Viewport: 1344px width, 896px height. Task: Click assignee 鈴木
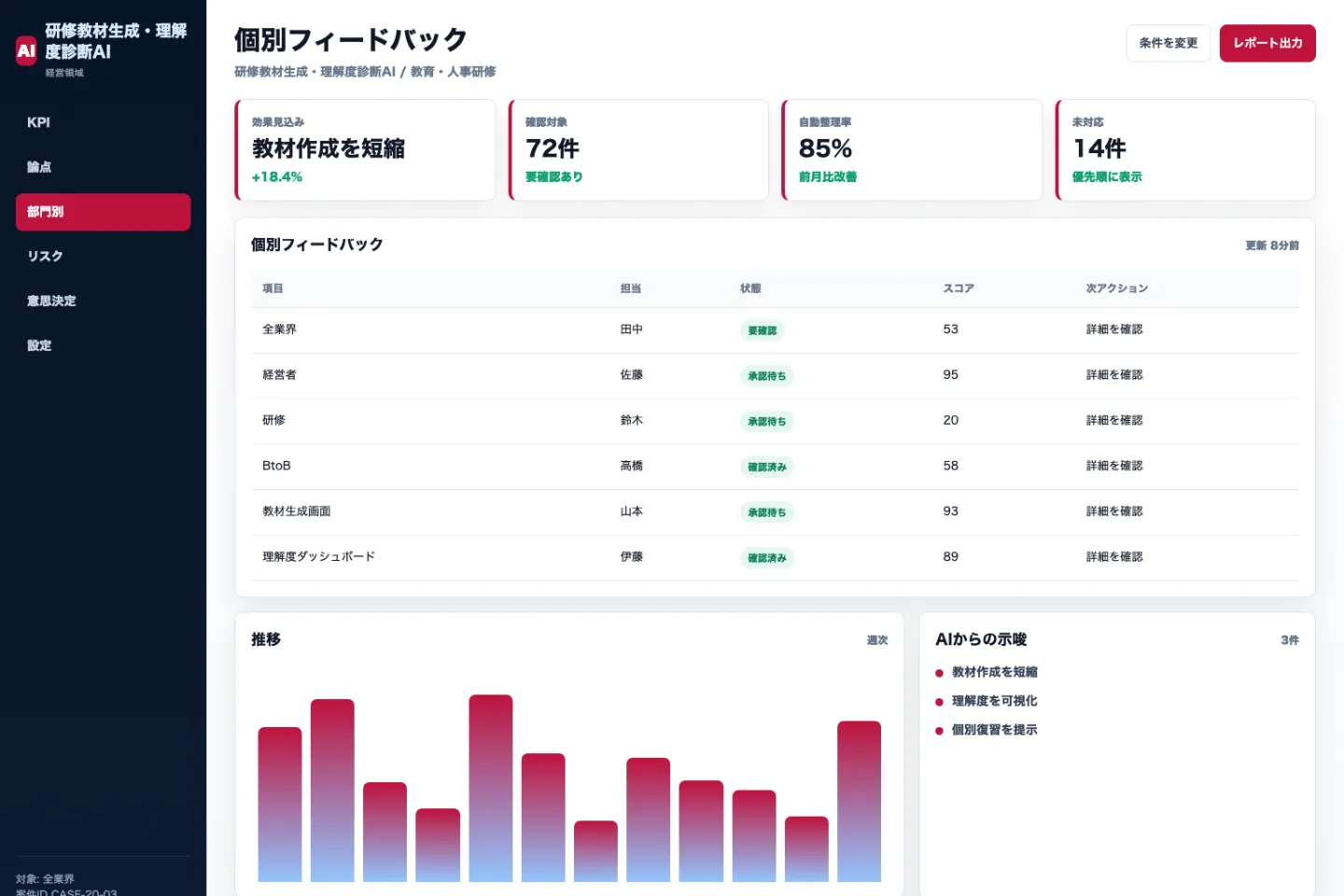(x=632, y=420)
